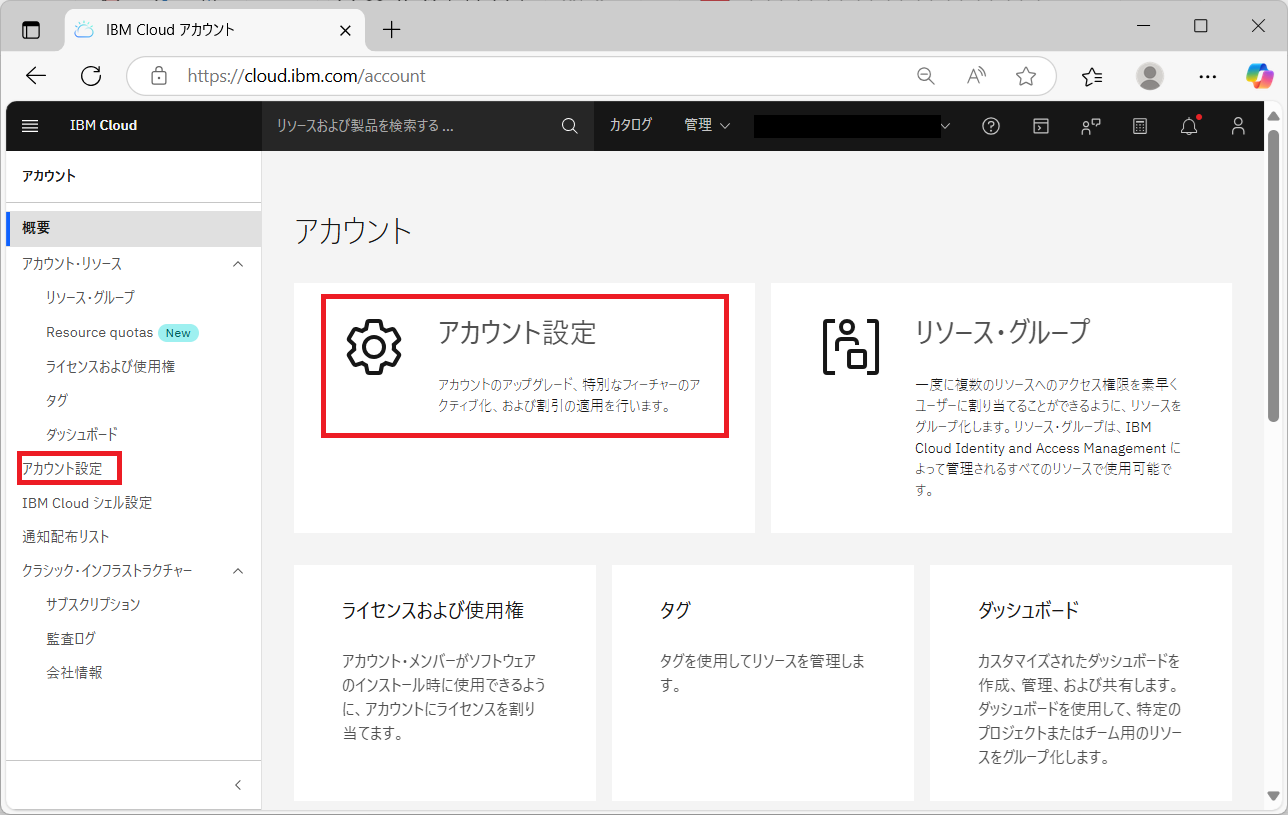
Task: Open the 管理 dropdown menu
Action: coord(706,125)
